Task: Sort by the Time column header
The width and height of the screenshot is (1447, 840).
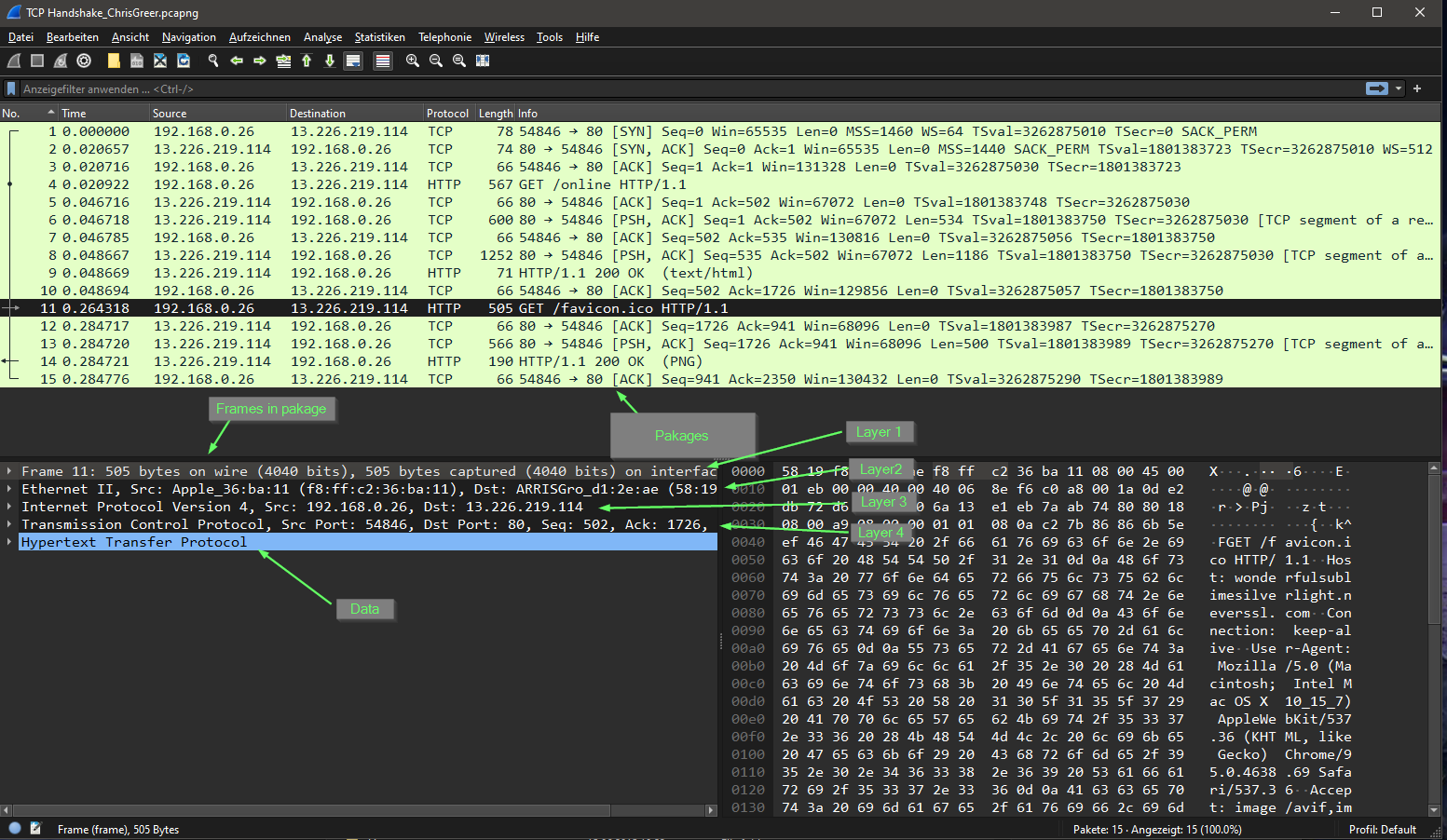Action: point(103,113)
